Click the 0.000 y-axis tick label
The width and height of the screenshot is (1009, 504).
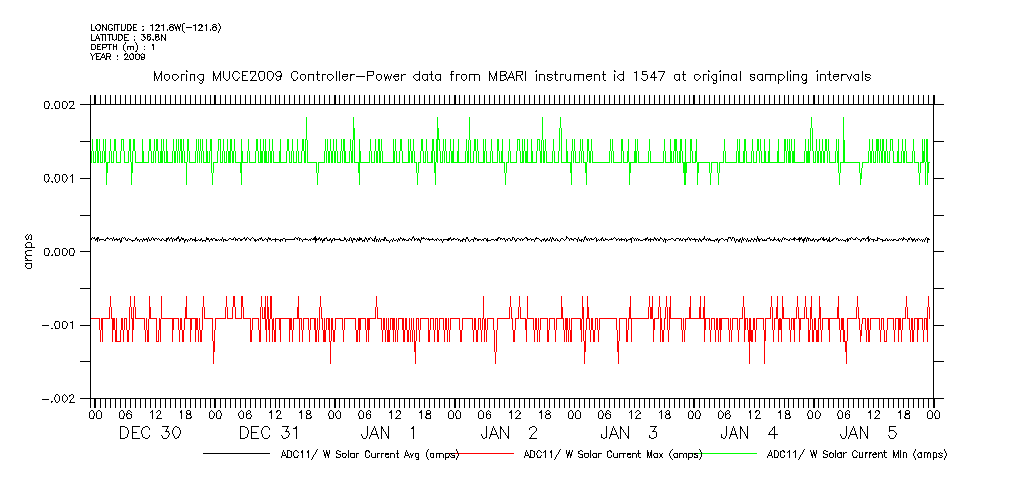(x=60, y=252)
